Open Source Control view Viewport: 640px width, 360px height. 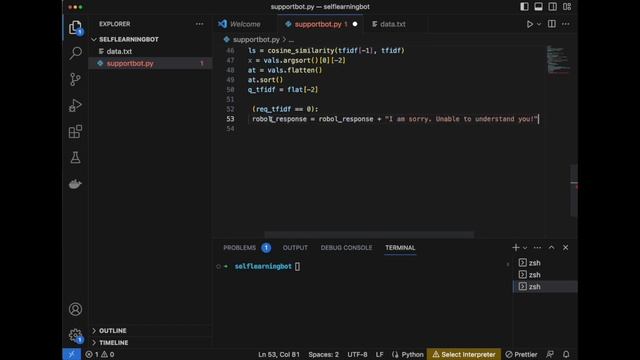tap(75, 79)
